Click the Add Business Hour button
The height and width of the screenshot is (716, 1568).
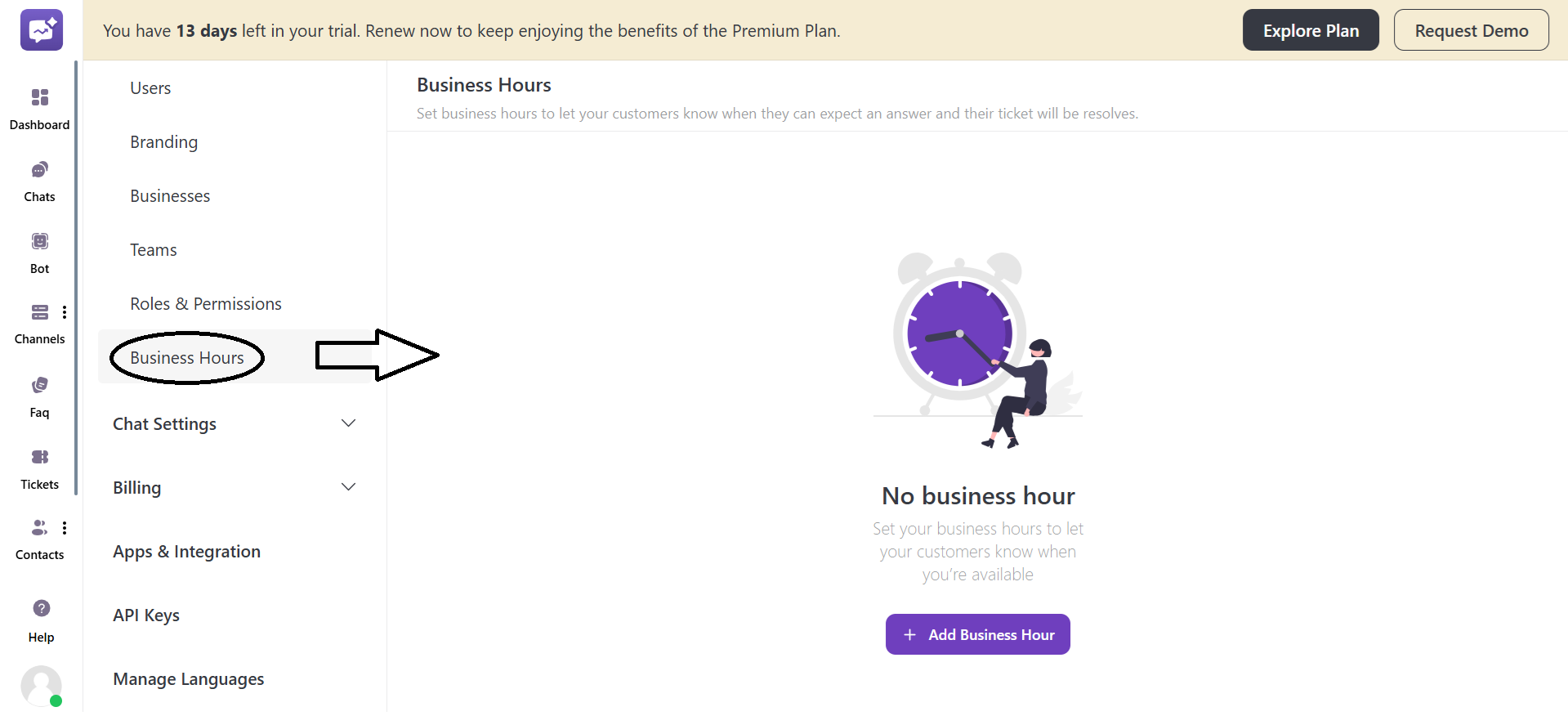click(977, 634)
